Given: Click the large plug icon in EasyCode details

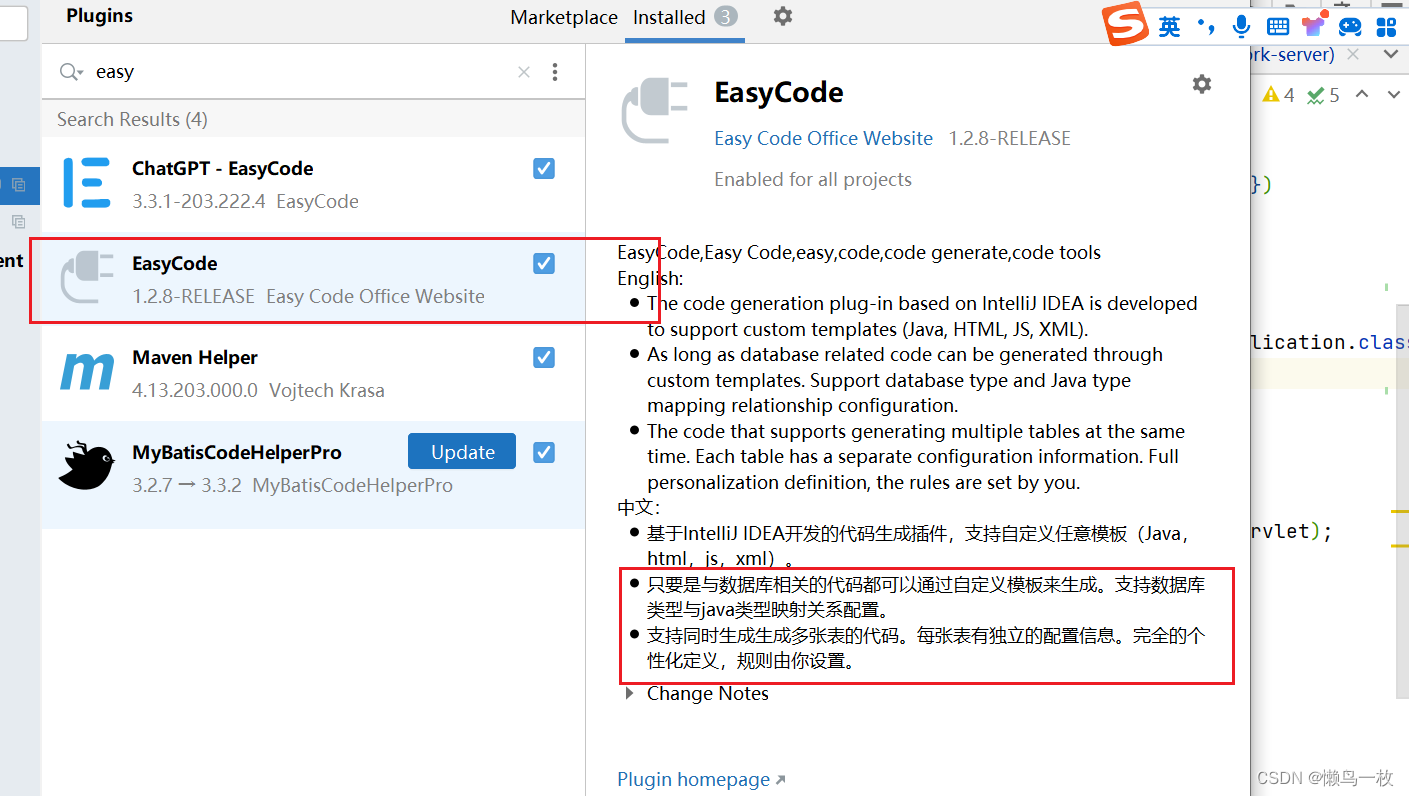Looking at the screenshot, I should point(655,112).
